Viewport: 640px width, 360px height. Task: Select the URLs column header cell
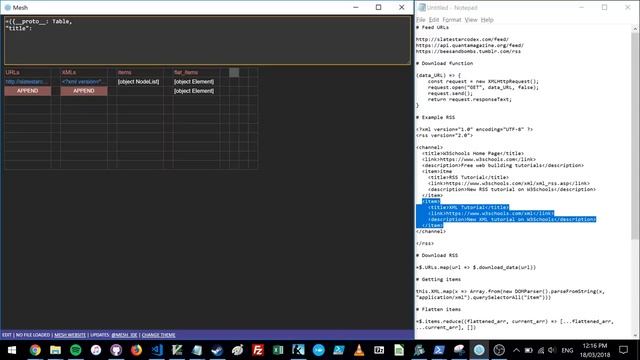pos(28,72)
